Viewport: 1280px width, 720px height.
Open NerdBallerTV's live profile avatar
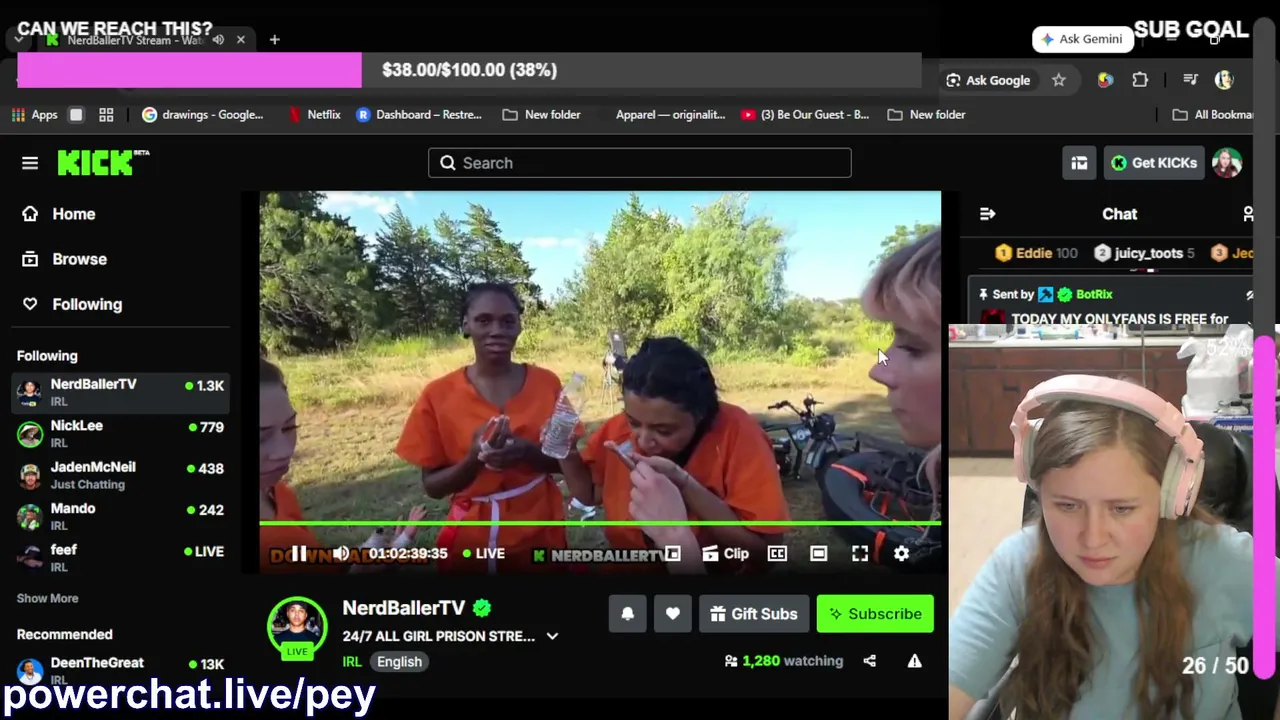297,627
